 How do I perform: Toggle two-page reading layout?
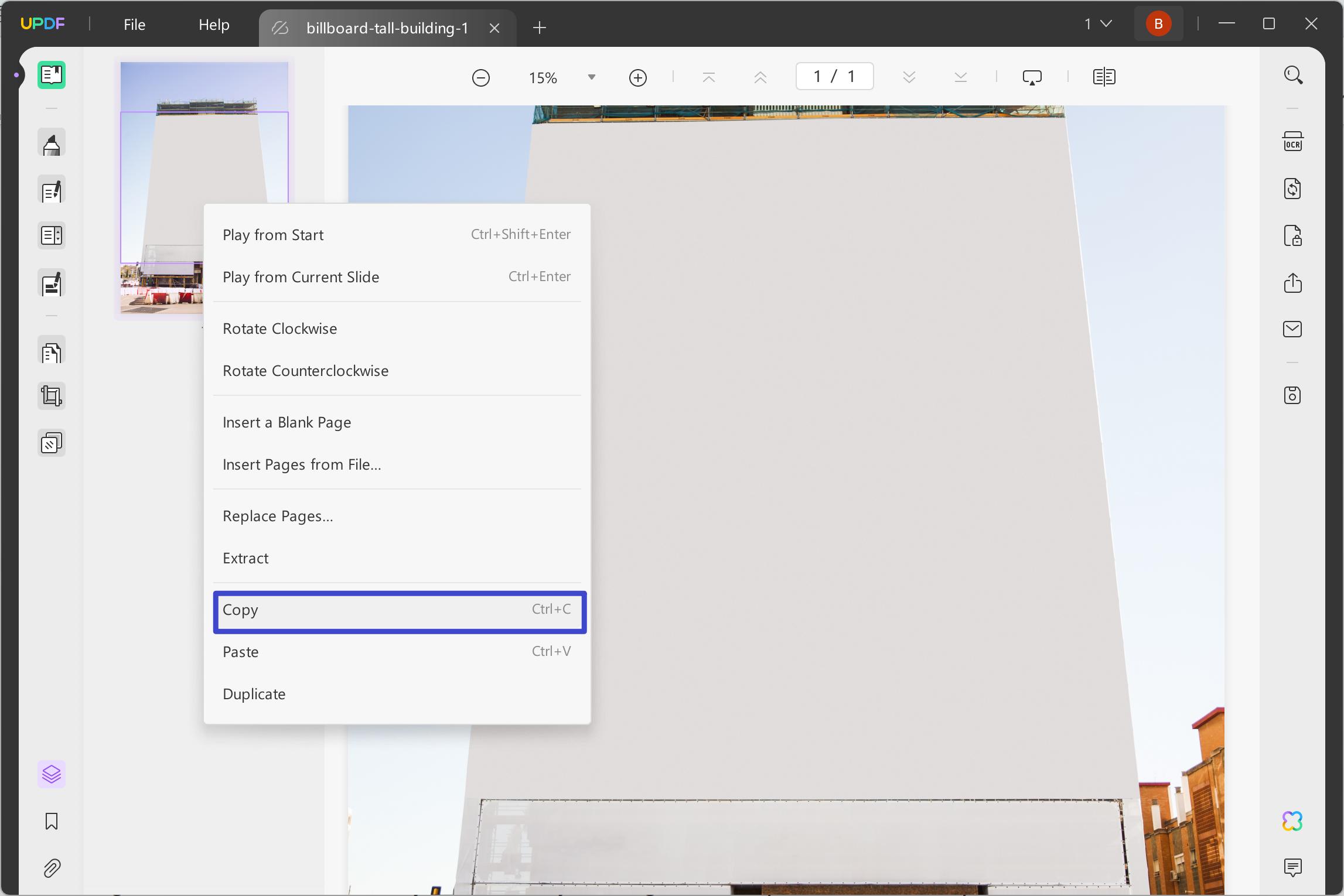coord(1104,77)
